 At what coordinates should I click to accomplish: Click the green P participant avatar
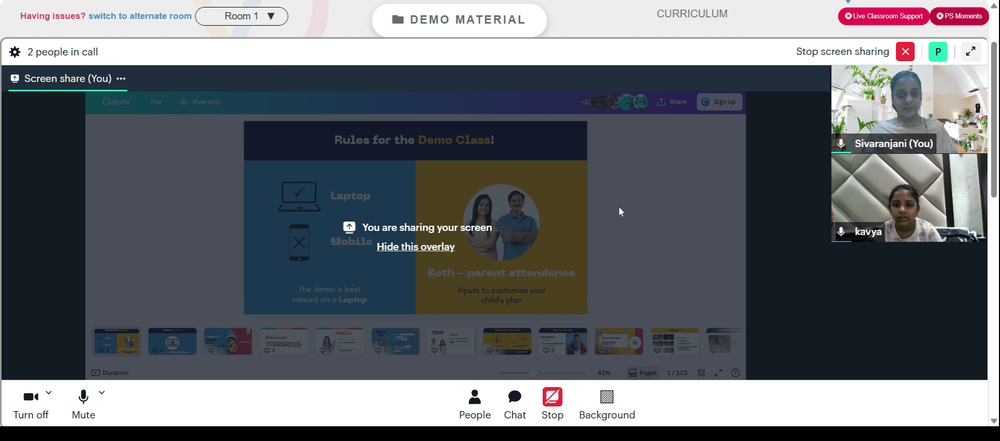[938, 52]
